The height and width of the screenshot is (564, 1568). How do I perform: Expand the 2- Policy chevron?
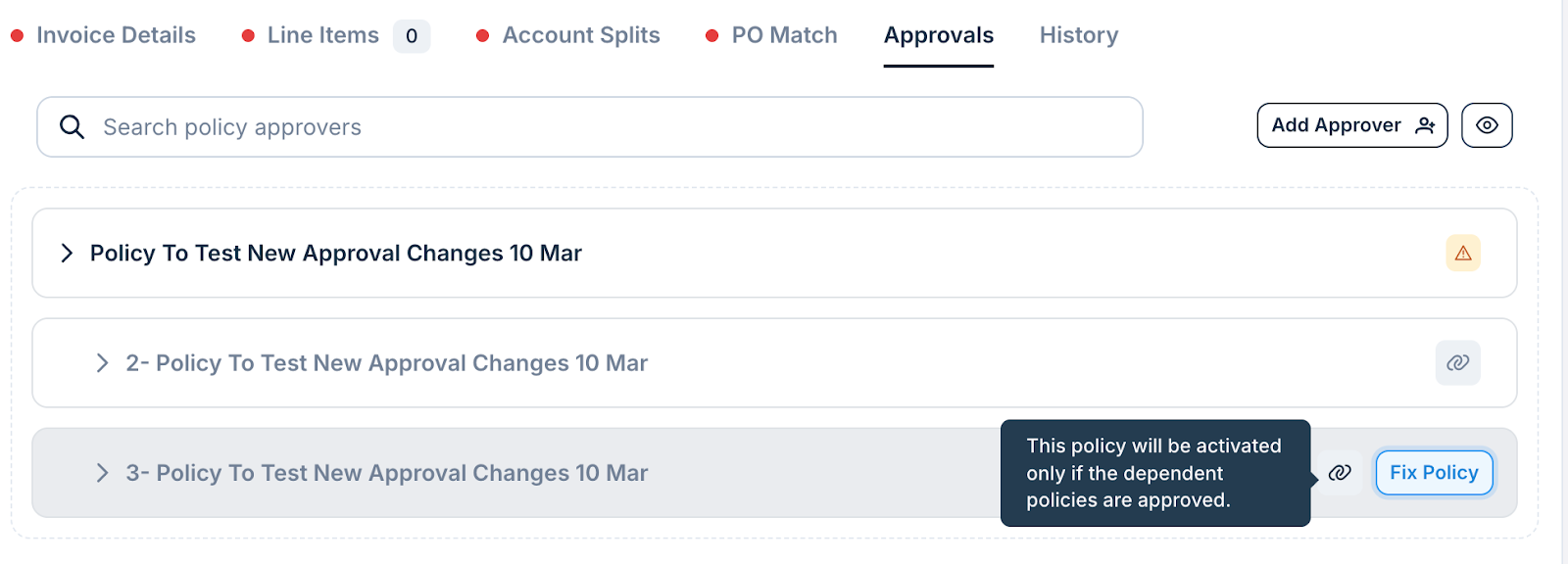pos(102,363)
